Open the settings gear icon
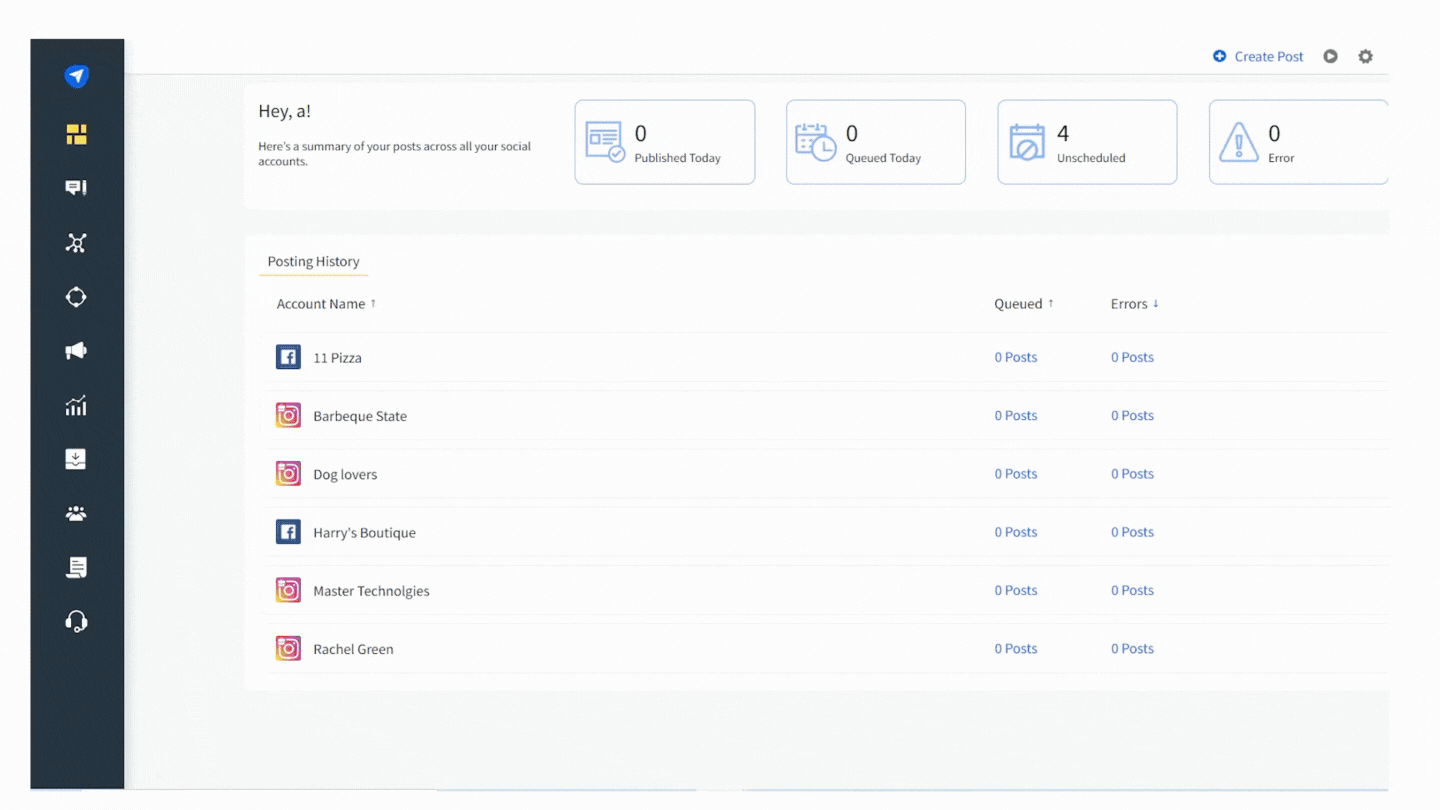The image size is (1440, 810). [x=1365, y=57]
